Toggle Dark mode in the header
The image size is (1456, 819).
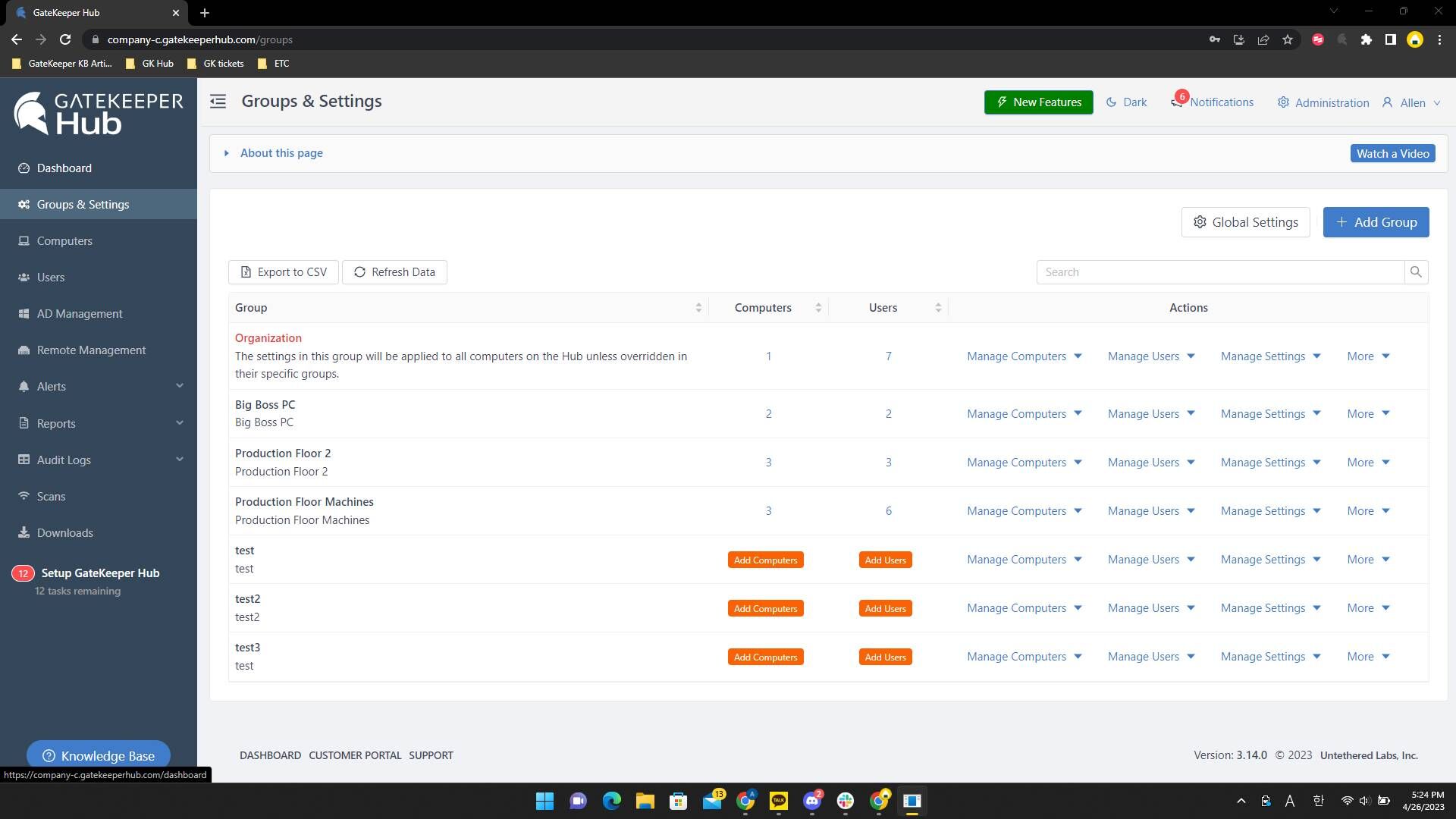pyautogui.click(x=1126, y=102)
